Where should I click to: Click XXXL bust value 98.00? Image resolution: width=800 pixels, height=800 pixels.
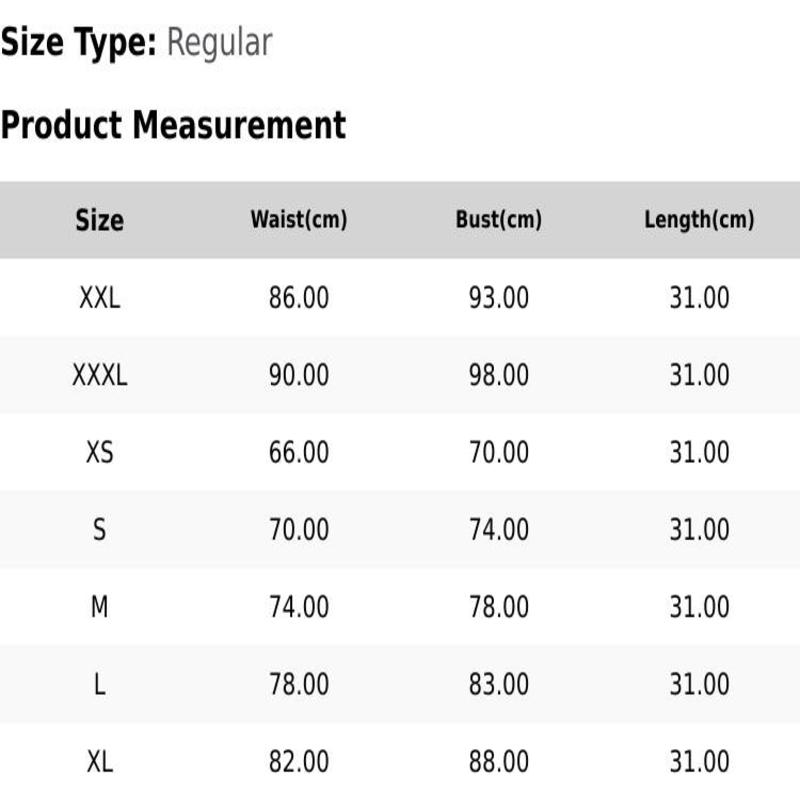click(x=498, y=376)
